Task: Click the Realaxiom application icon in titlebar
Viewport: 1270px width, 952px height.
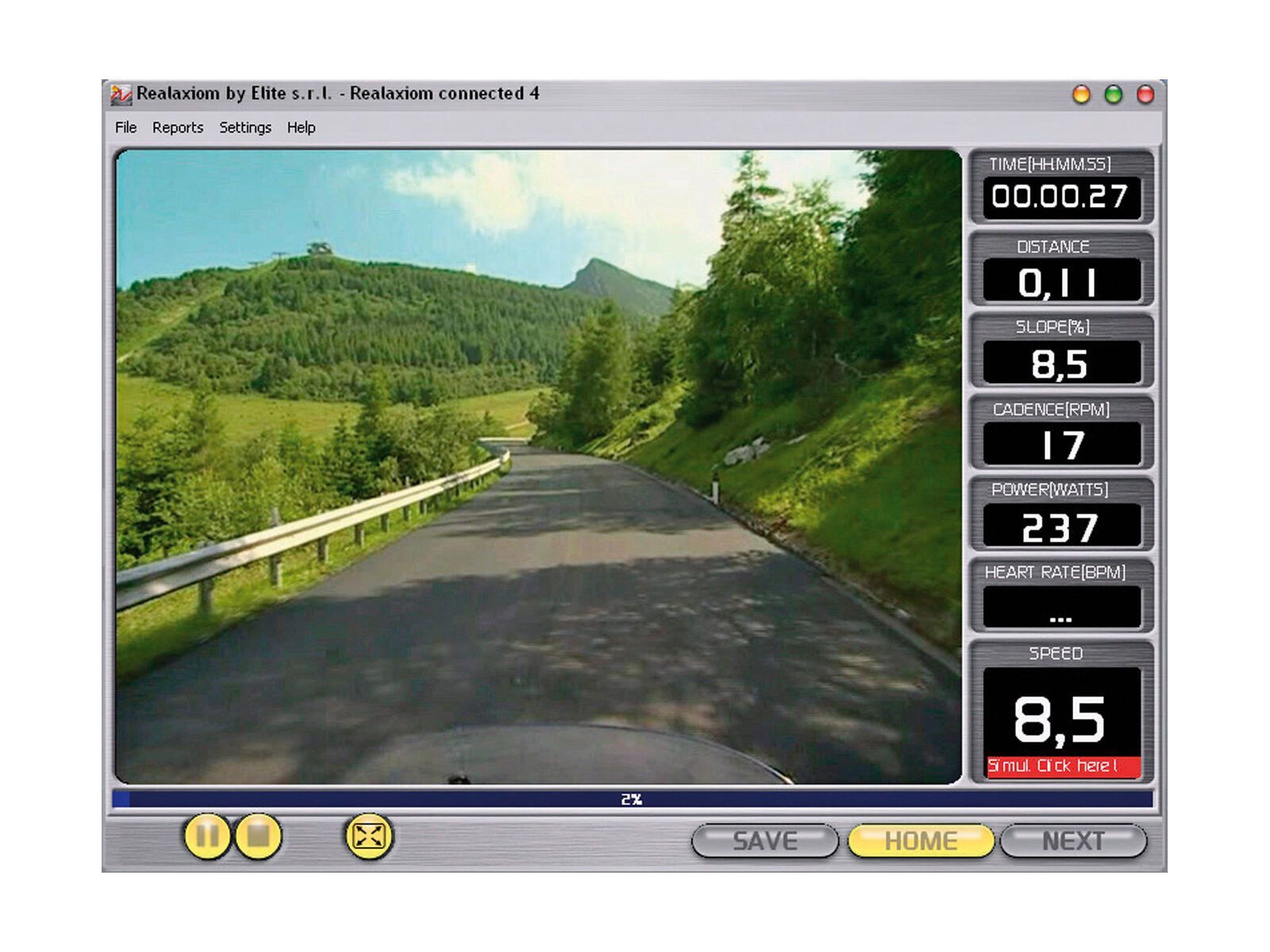Action: tap(121, 94)
